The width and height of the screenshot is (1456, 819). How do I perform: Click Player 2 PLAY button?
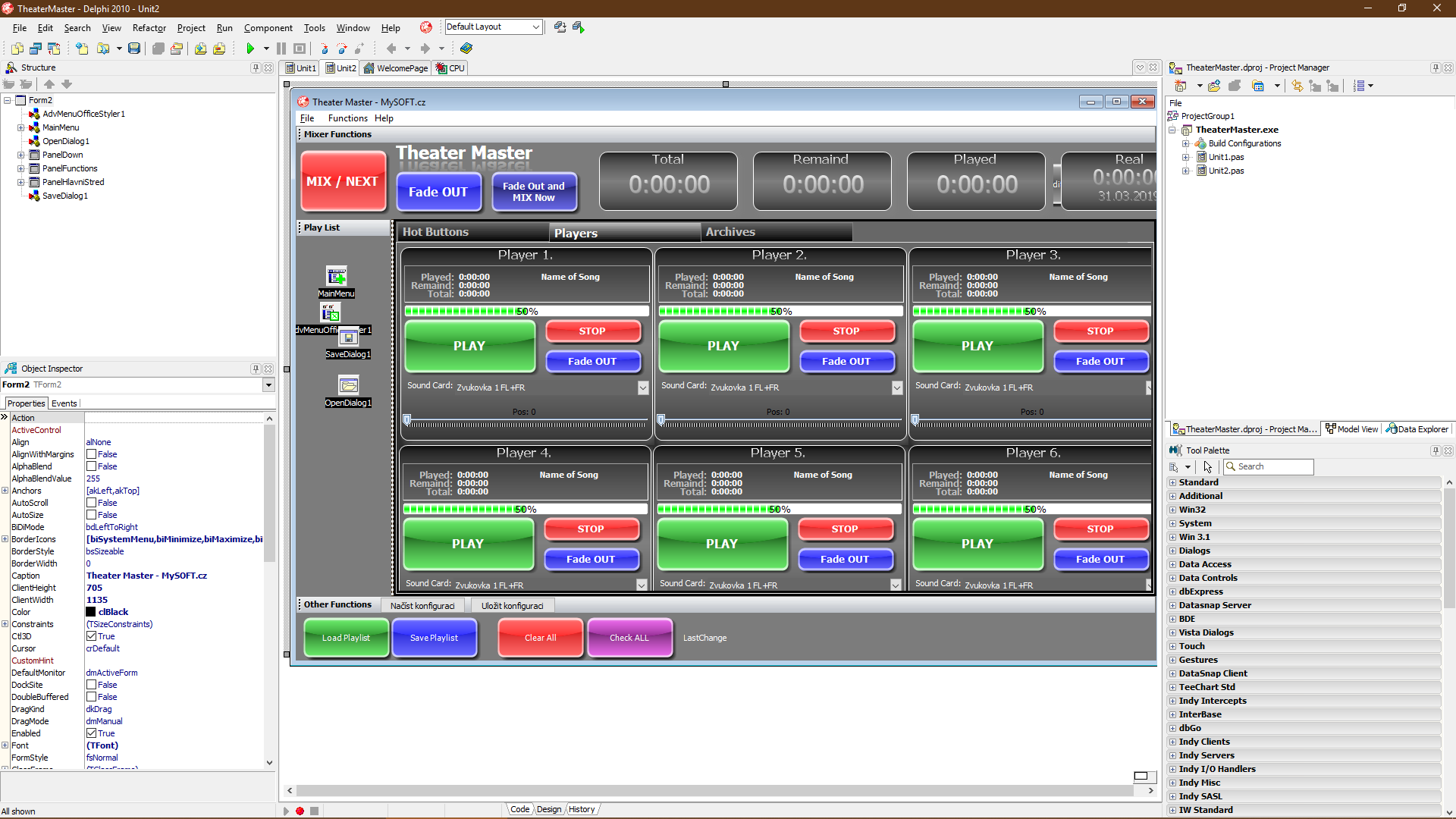tap(723, 346)
